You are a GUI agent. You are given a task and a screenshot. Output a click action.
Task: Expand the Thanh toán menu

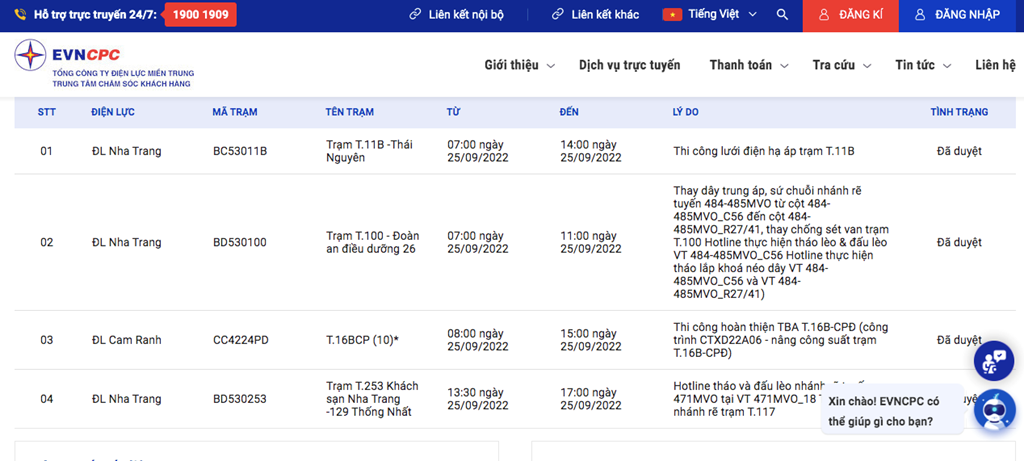click(749, 65)
